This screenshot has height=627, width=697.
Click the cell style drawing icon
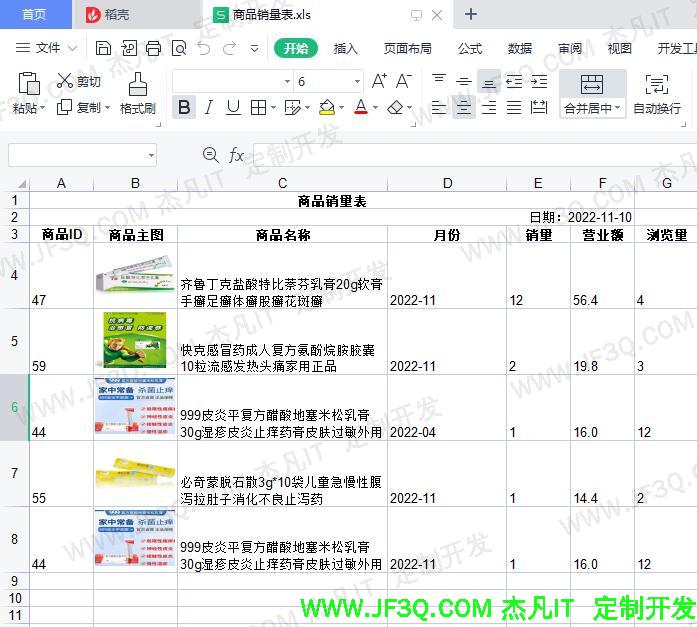[292, 107]
